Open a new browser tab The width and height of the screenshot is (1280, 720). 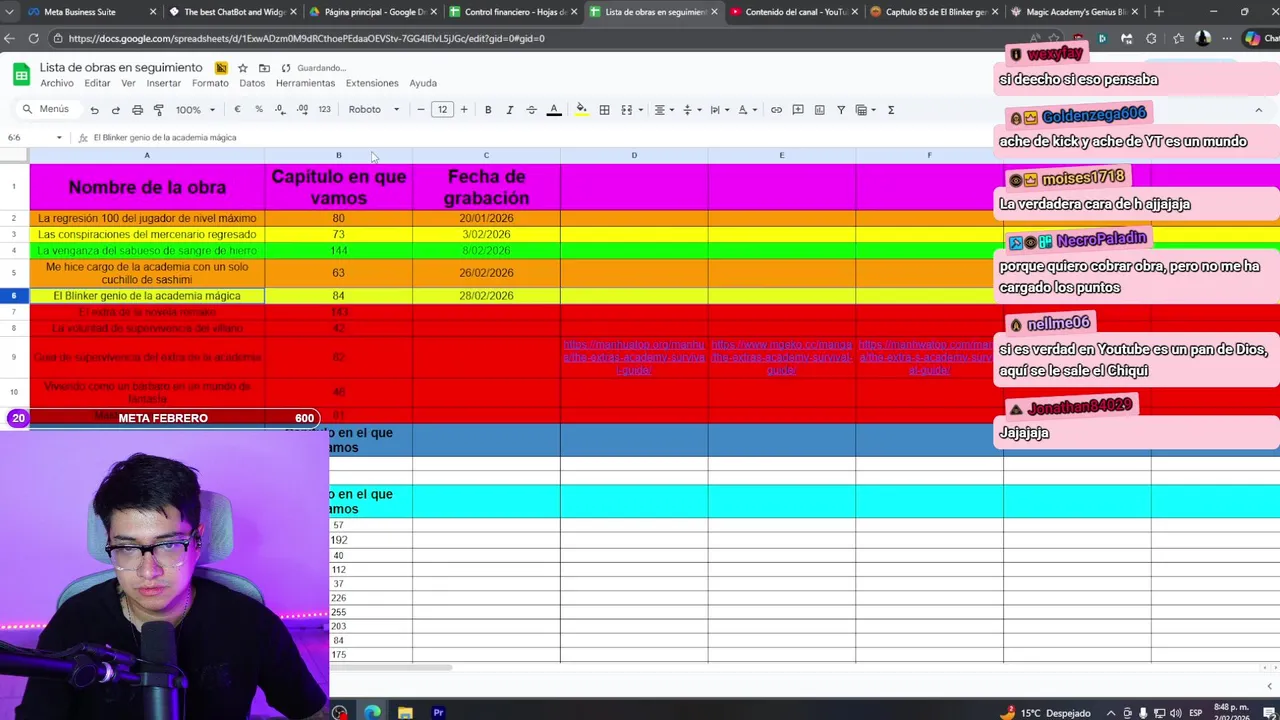1158,12
